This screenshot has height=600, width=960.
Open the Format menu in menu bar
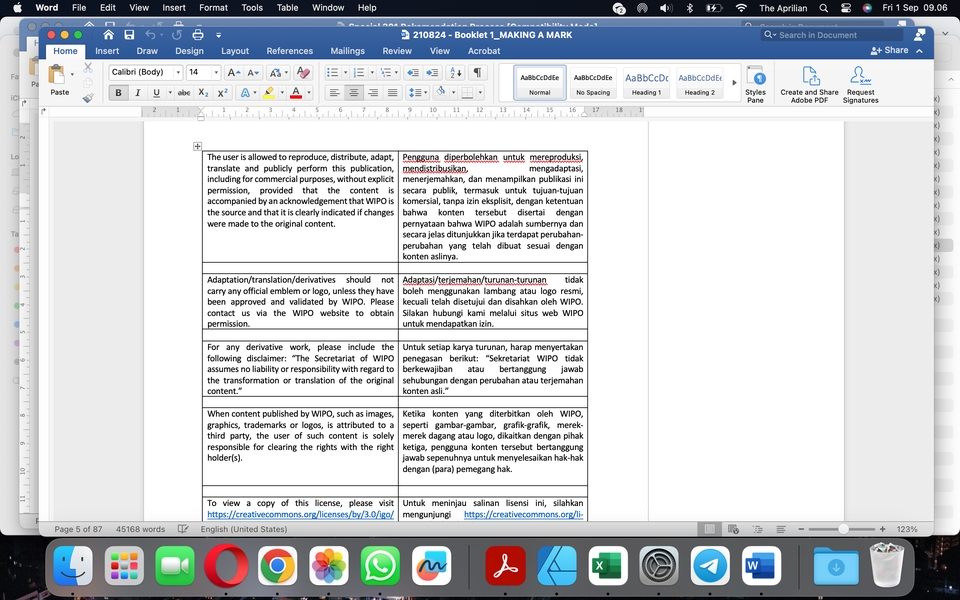[213, 7]
